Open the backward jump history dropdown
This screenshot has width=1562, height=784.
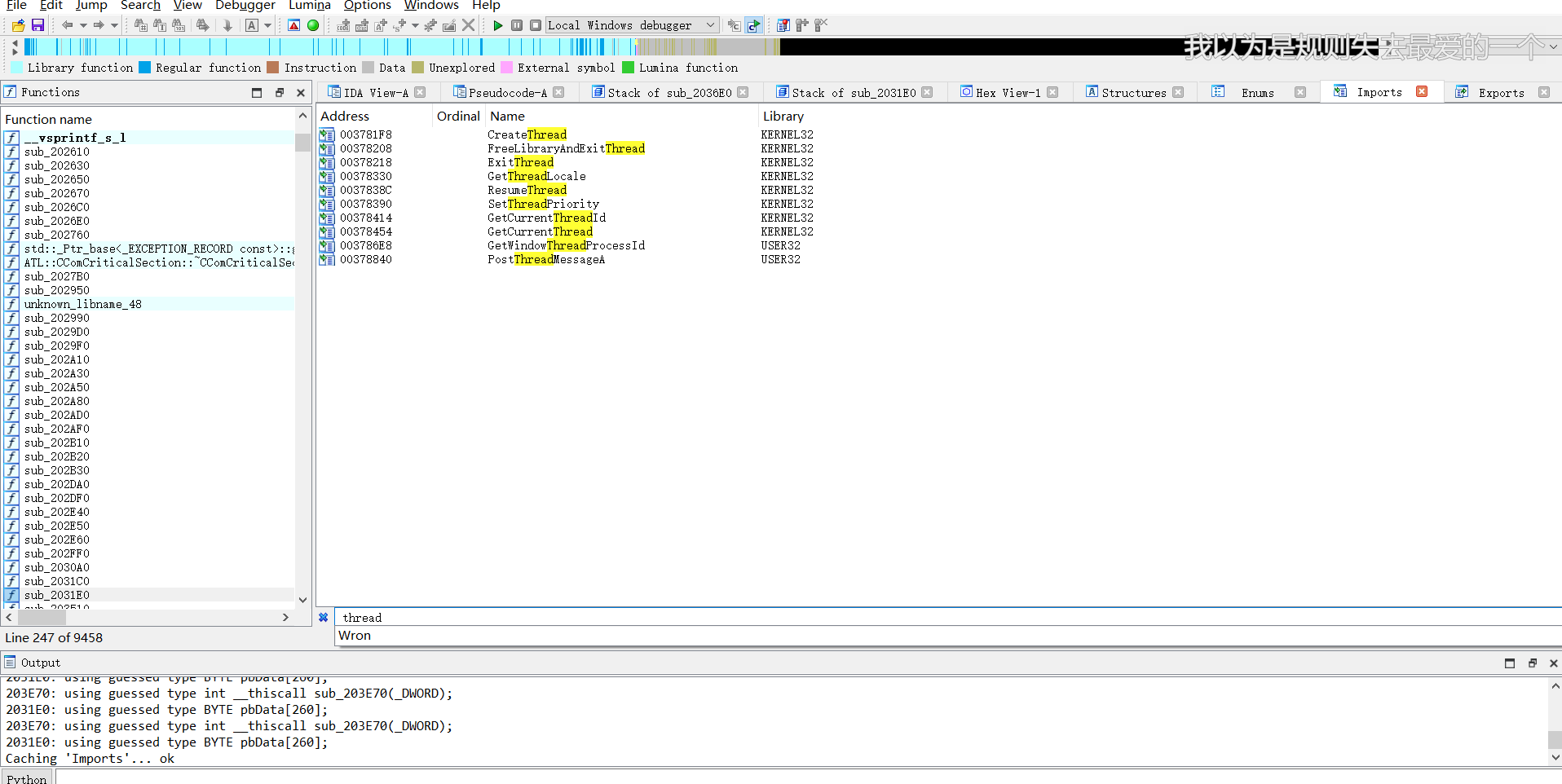click(83, 25)
